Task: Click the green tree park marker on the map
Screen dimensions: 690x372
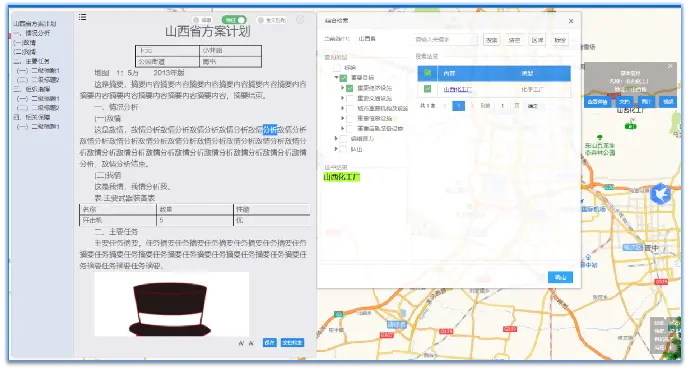Action: pyautogui.click(x=599, y=138)
